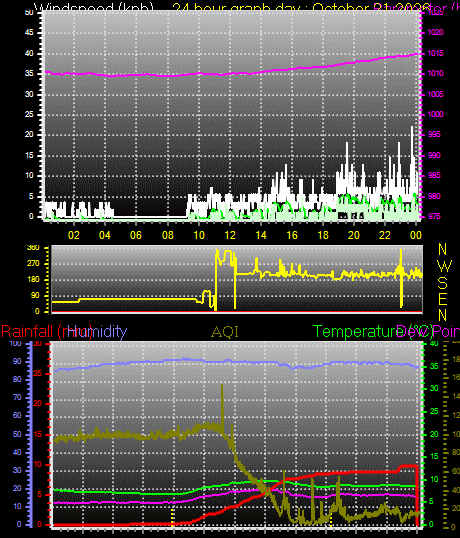The height and width of the screenshot is (538, 460).
Task: Click 15 on the red rainfall axis
Action: pyautogui.click(x=38, y=434)
